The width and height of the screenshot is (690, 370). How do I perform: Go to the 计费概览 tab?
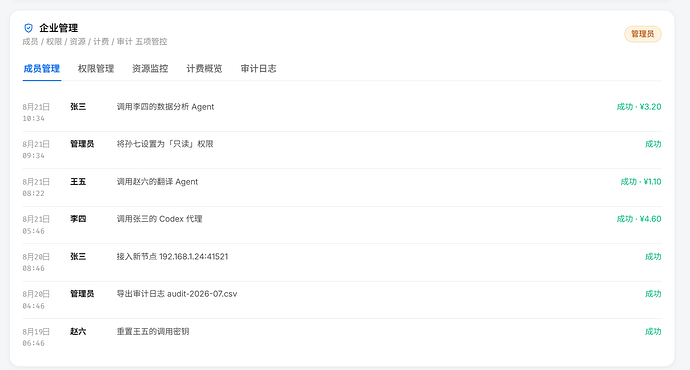204,69
